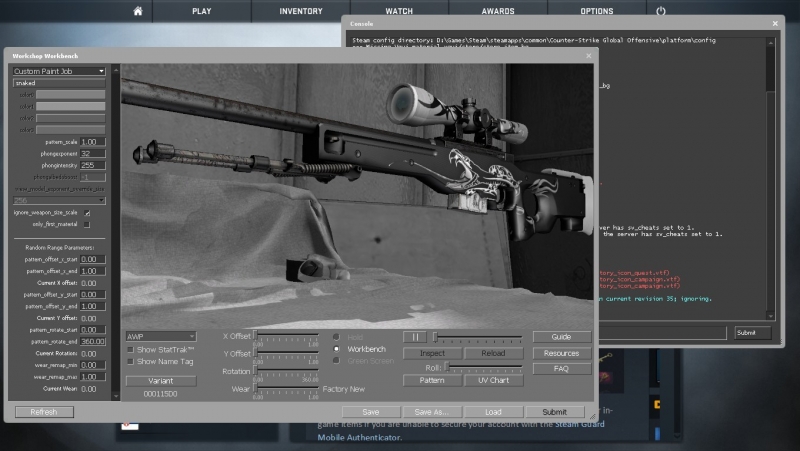Open the WATCH menu
The image size is (800, 451).
click(x=399, y=11)
